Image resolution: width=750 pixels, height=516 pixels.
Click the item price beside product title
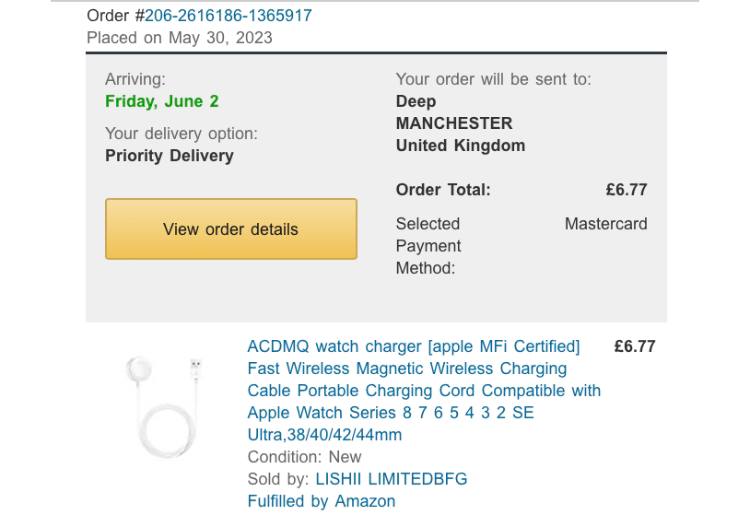[x=634, y=346]
